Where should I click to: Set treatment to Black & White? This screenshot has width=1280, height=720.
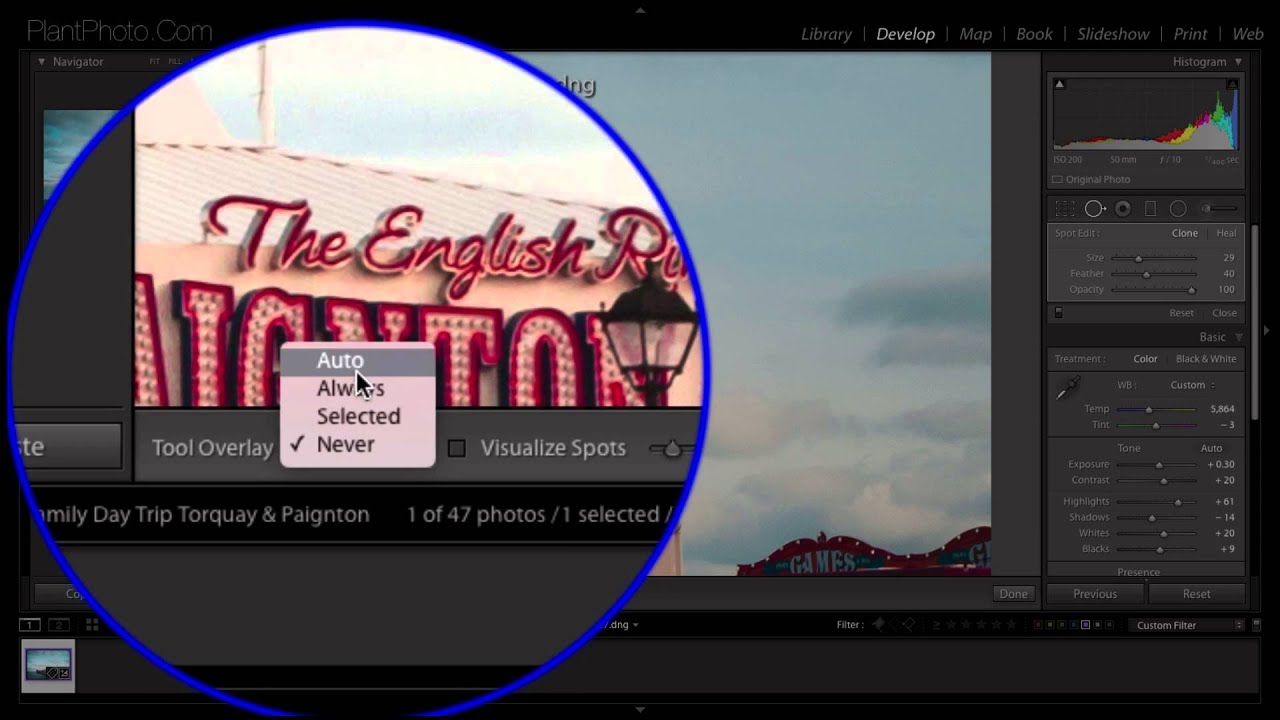coord(1206,359)
